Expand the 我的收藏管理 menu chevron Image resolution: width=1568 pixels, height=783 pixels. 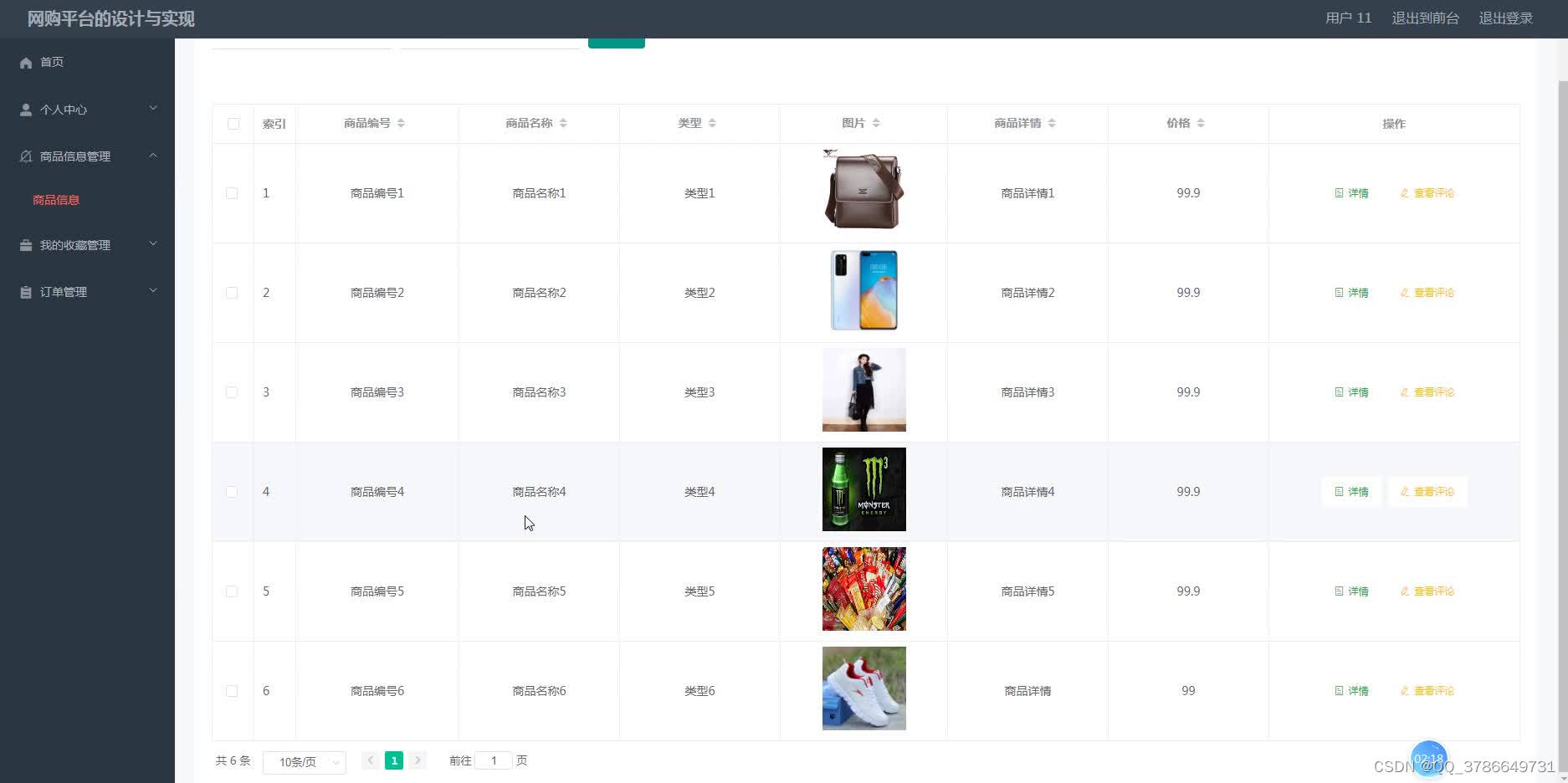pyautogui.click(x=153, y=244)
